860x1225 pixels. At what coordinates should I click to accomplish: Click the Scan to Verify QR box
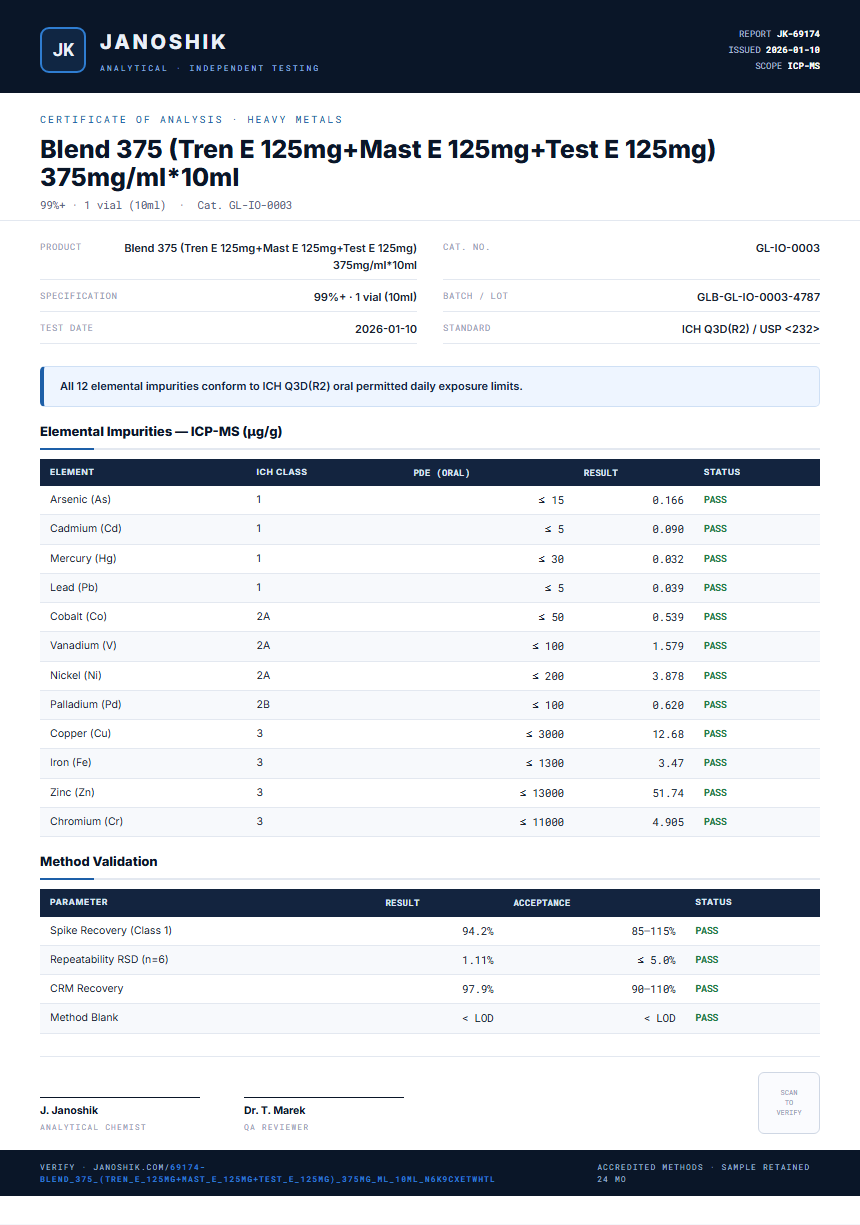tap(789, 1103)
